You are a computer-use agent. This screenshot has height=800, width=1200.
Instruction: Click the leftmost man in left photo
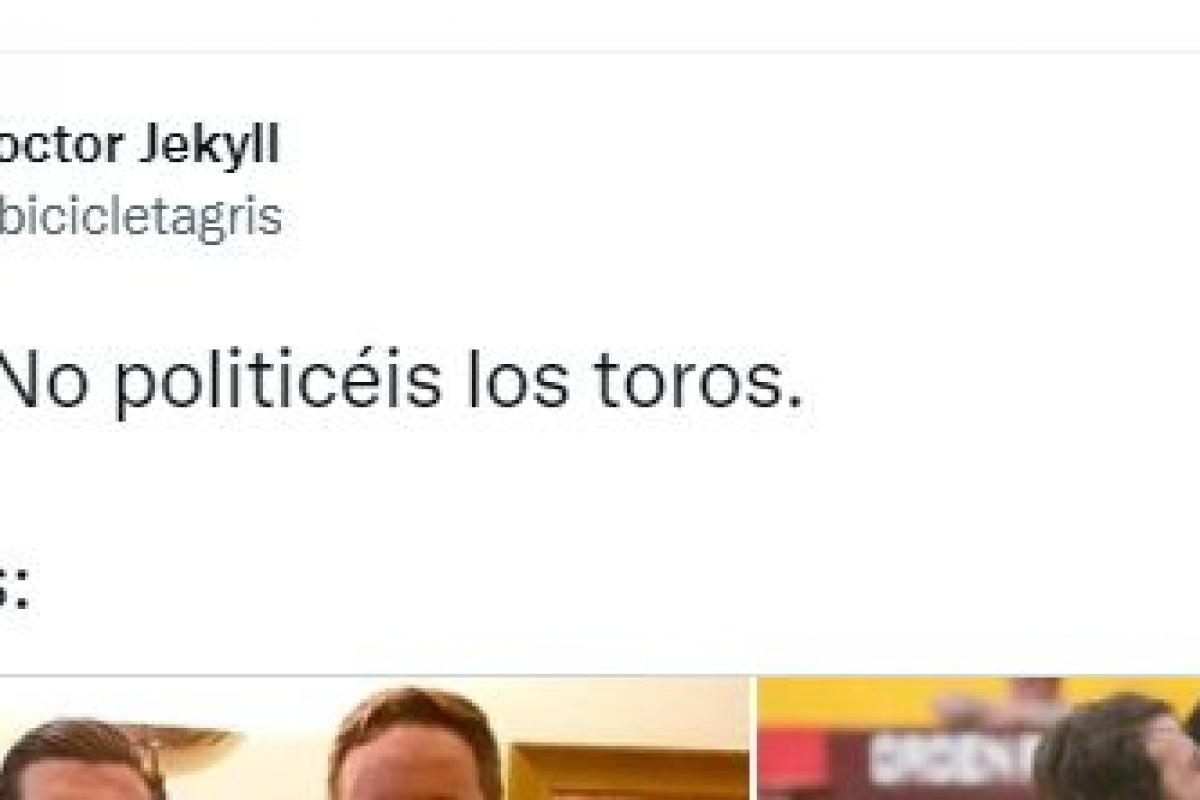click(75, 762)
